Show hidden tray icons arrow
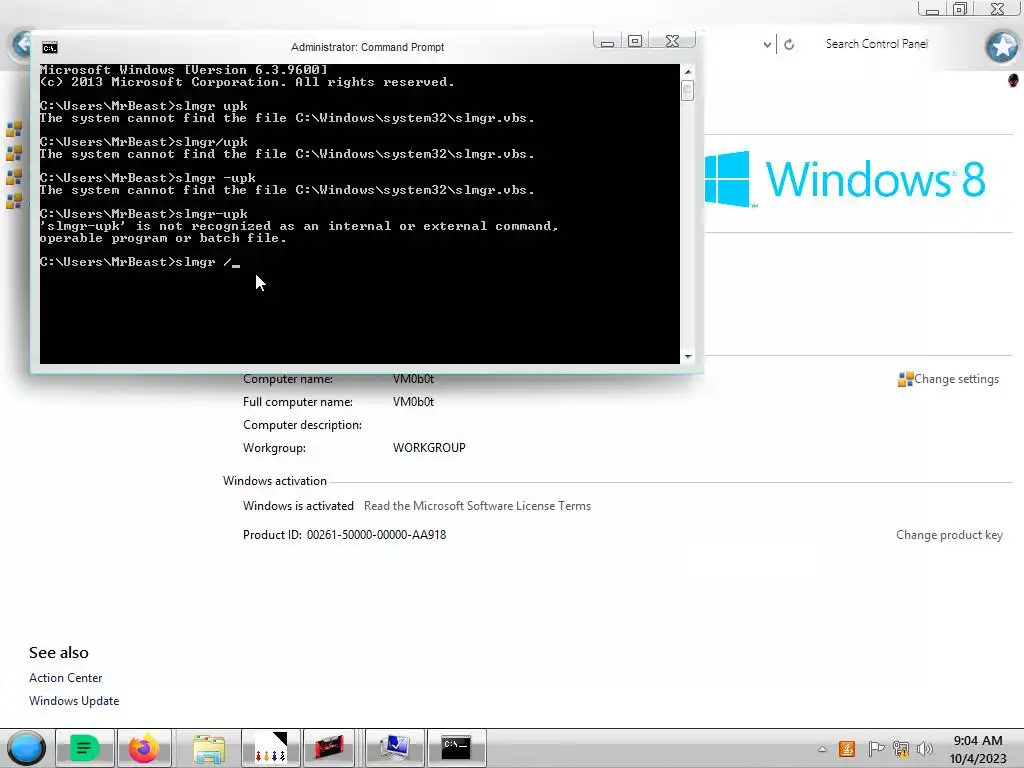1024x768 pixels. (822, 749)
